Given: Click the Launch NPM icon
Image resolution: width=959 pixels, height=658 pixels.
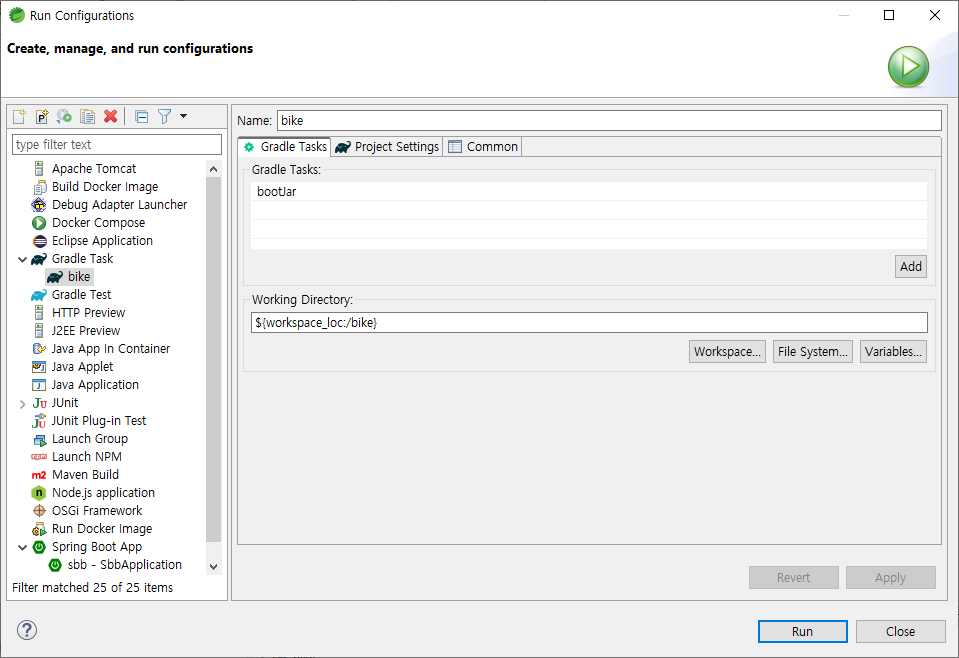Looking at the screenshot, I should coord(39,457).
